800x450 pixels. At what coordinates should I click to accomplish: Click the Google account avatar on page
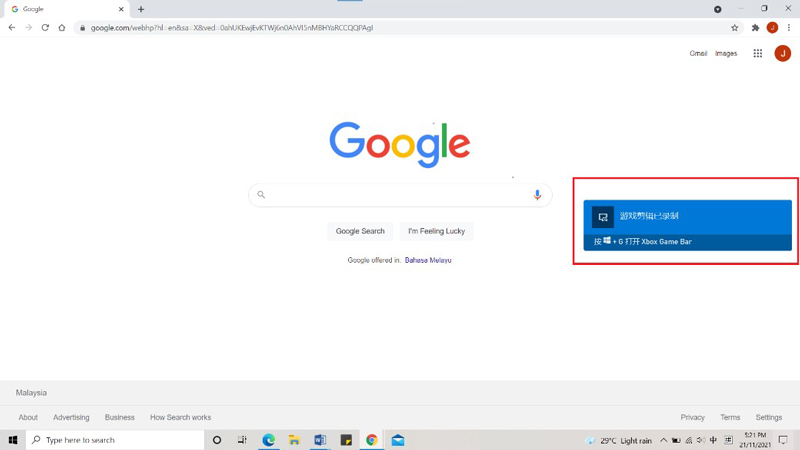tap(782, 54)
